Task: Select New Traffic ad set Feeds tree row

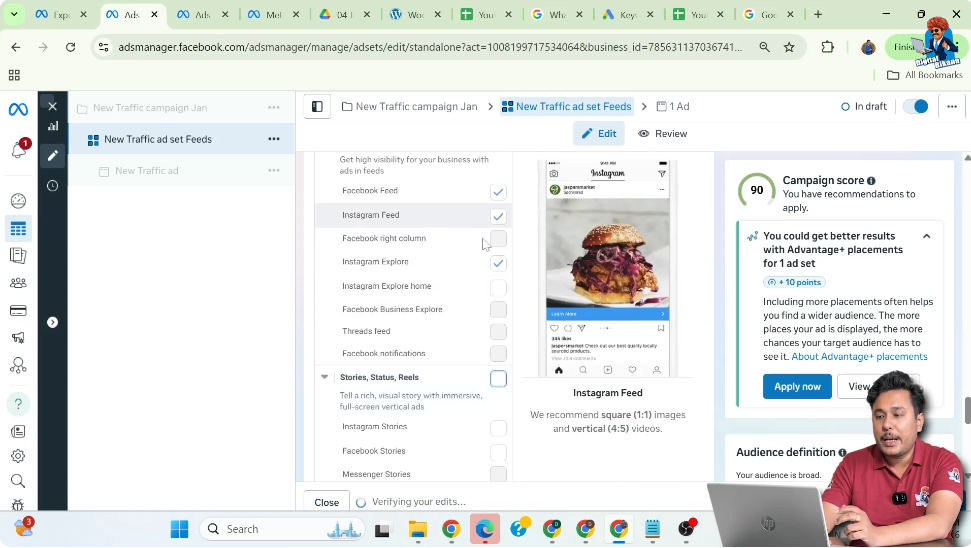Action: coord(181,139)
